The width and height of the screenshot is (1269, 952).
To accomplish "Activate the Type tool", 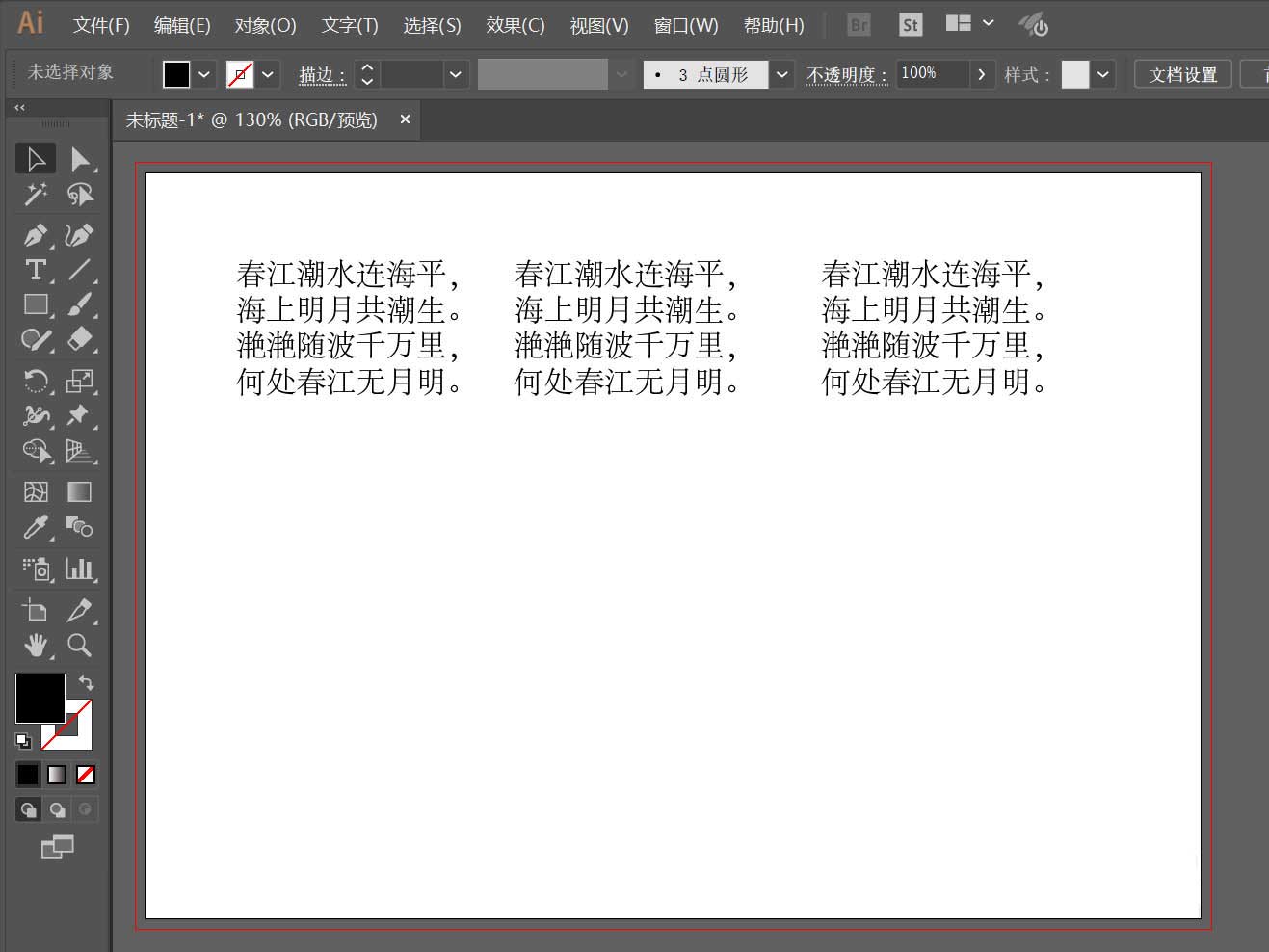I will point(36,270).
